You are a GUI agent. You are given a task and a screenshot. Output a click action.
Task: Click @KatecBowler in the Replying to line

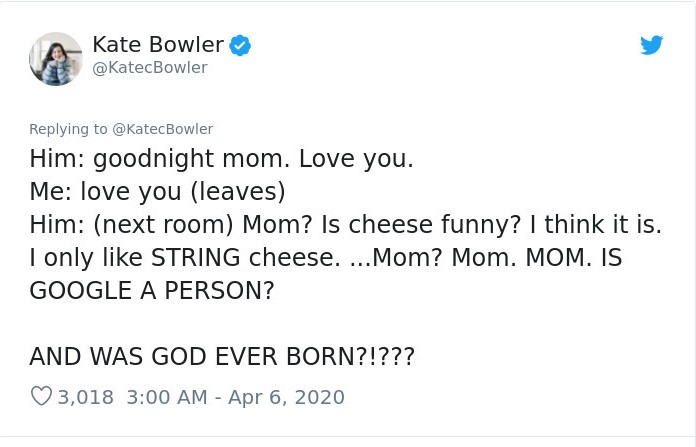(162, 129)
